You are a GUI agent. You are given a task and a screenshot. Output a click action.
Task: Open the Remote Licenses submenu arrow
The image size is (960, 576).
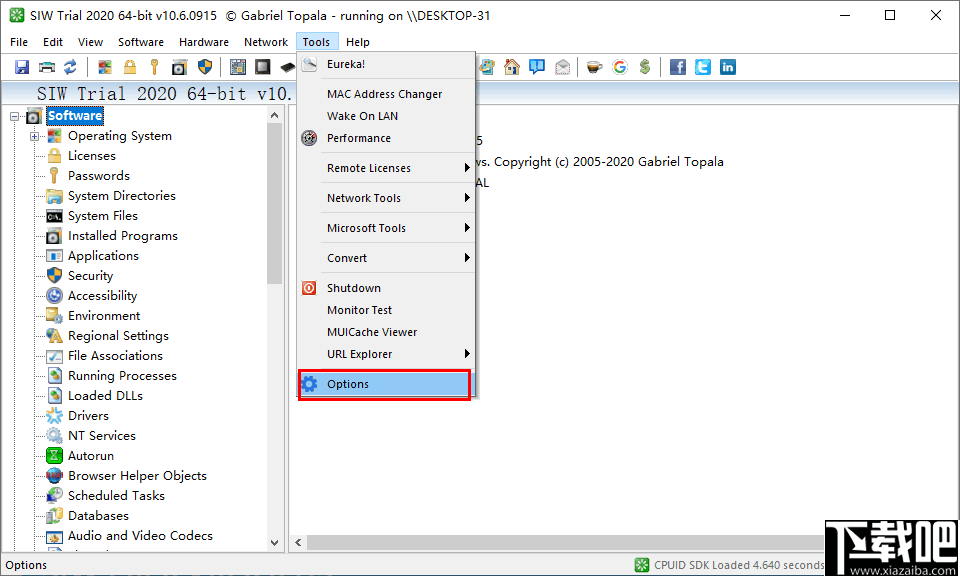[x=467, y=168]
